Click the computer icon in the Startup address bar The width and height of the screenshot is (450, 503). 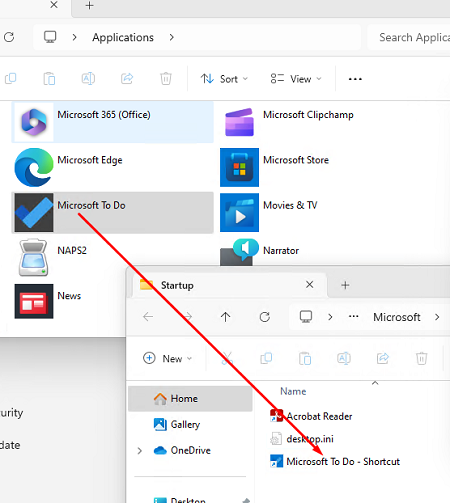pos(306,317)
